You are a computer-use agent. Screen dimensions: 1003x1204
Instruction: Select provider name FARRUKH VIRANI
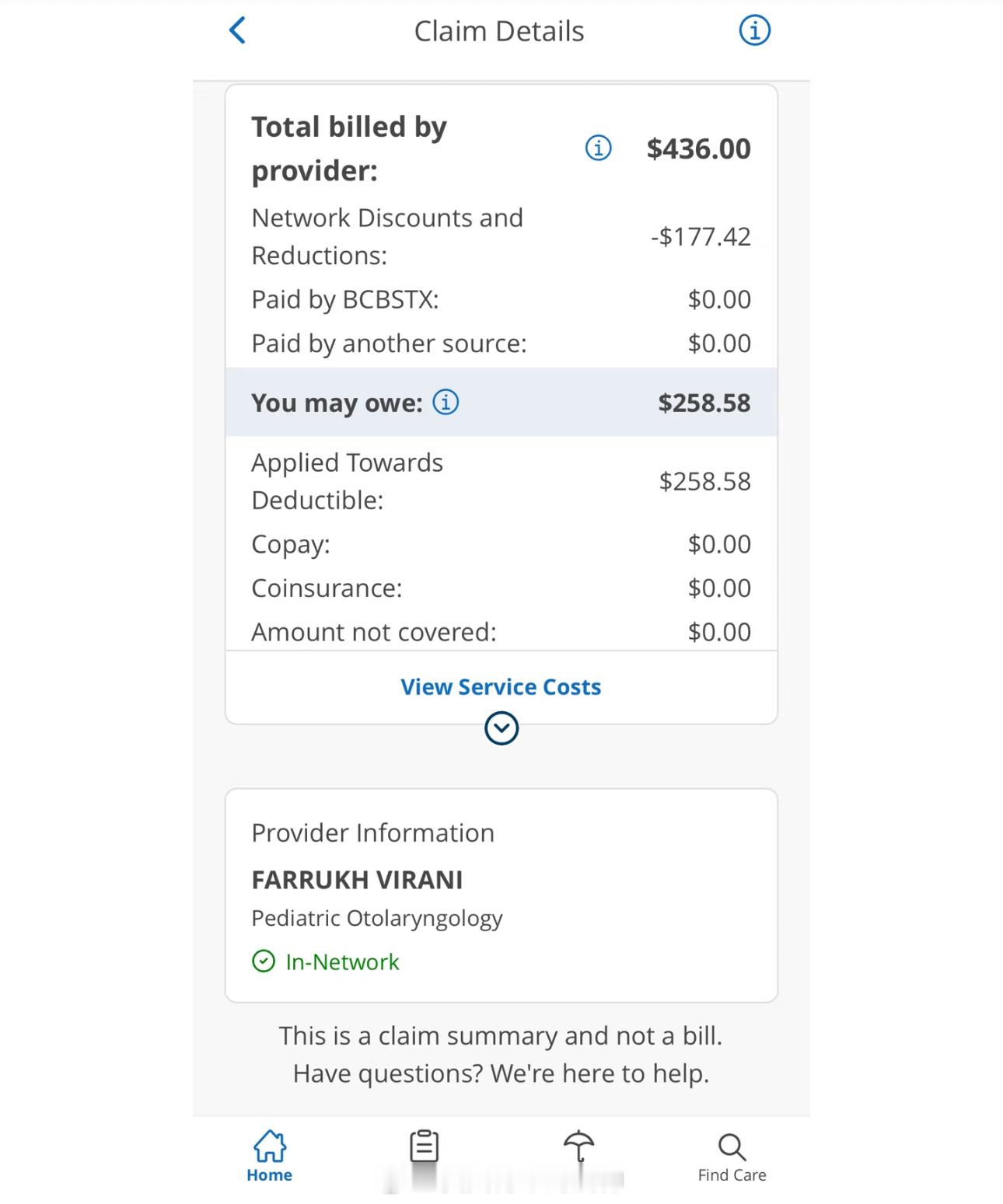[357, 880]
